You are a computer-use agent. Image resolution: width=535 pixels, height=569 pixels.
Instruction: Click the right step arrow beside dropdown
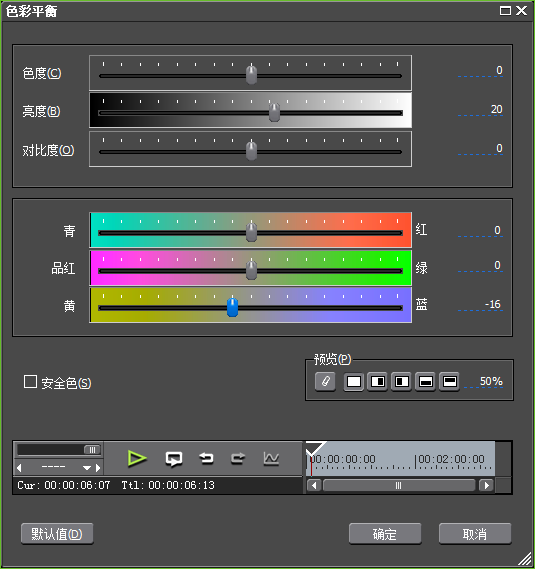click(98, 468)
